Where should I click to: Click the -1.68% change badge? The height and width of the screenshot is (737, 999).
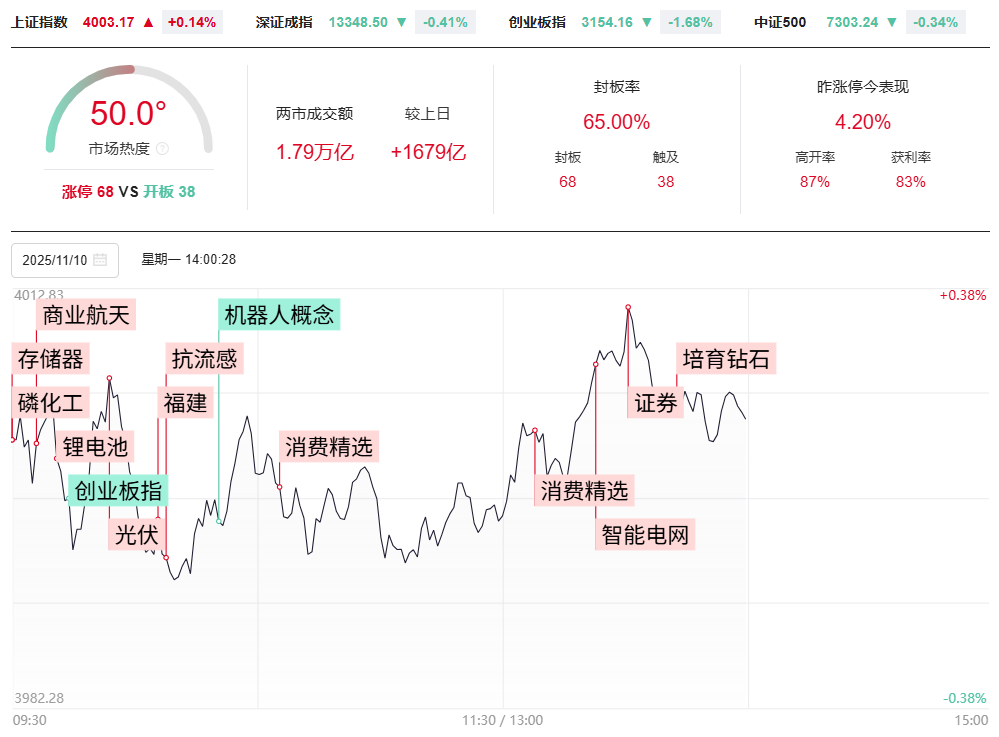[x=689, y=22]
